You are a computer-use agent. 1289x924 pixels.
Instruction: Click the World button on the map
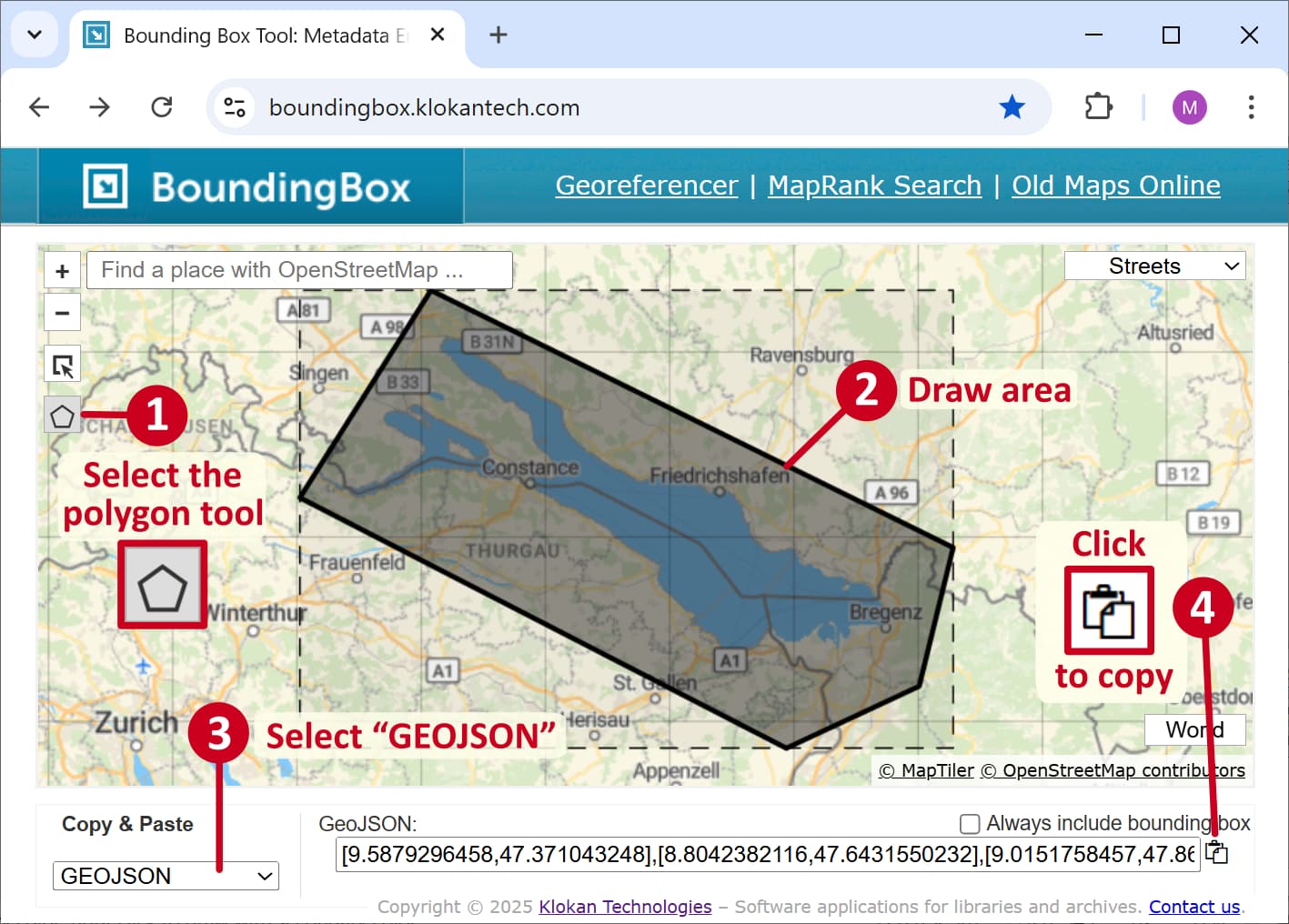point(1194,729)
